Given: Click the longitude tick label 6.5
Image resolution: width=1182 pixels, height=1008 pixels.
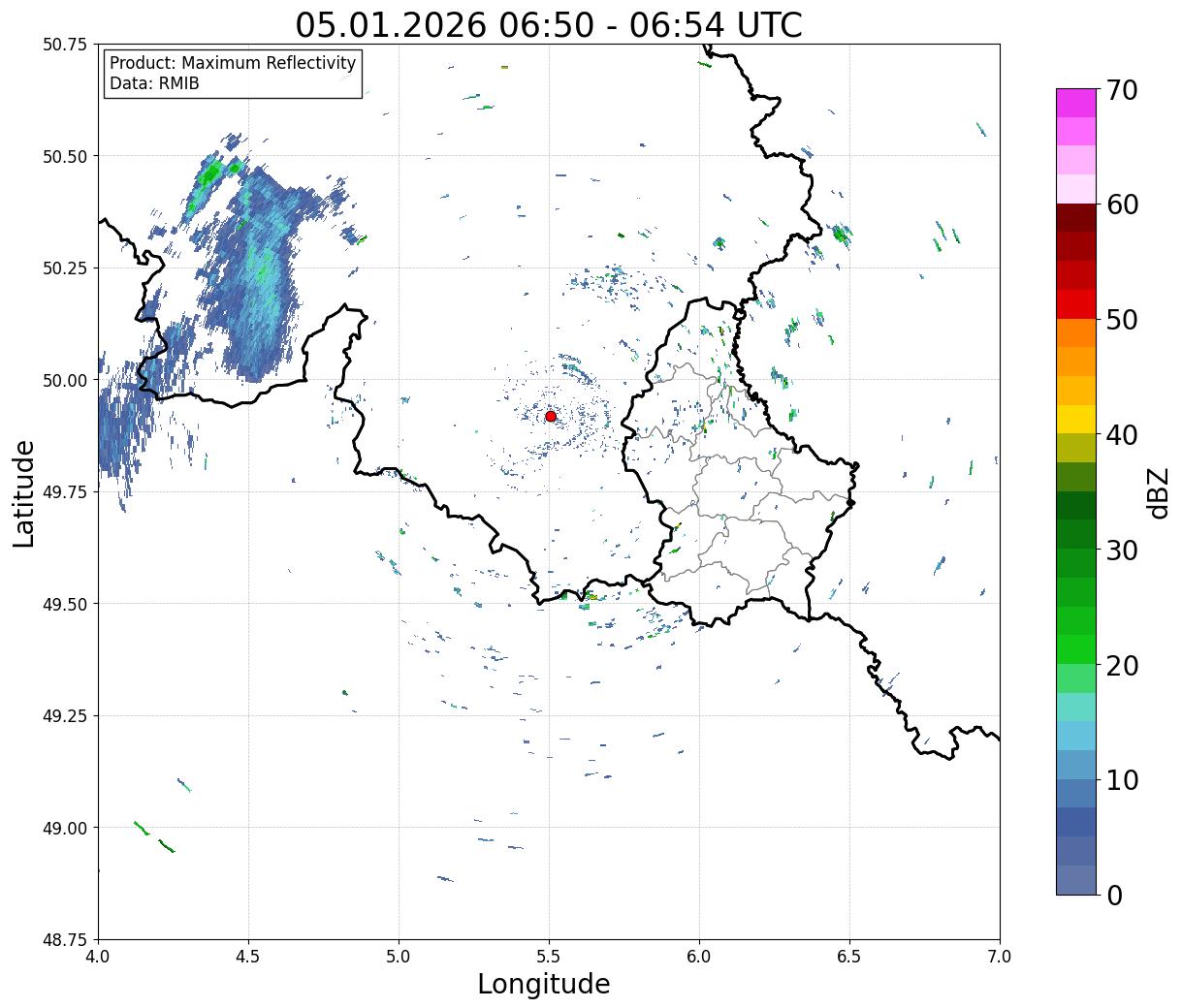Looking at the screenshot, I should point(849,957).
